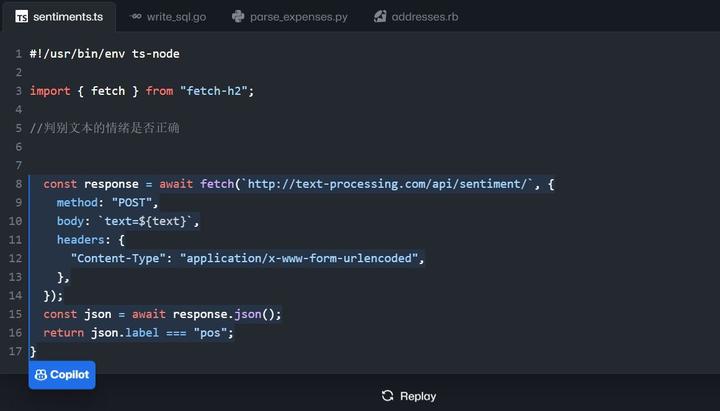
Task: Click the "fetch-h2" import string
Action: click(217, 91)
